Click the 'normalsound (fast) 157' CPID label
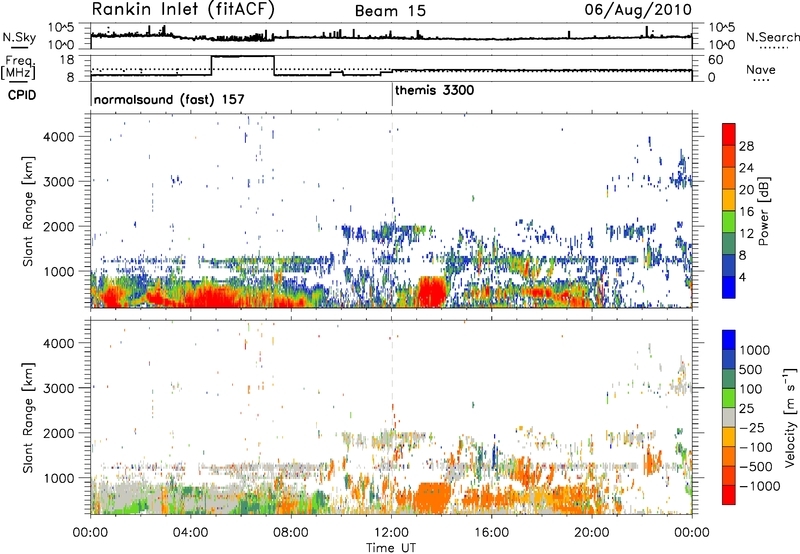This screenshot has height=554, width=800. pyautogui.click(x=169, y=99)
